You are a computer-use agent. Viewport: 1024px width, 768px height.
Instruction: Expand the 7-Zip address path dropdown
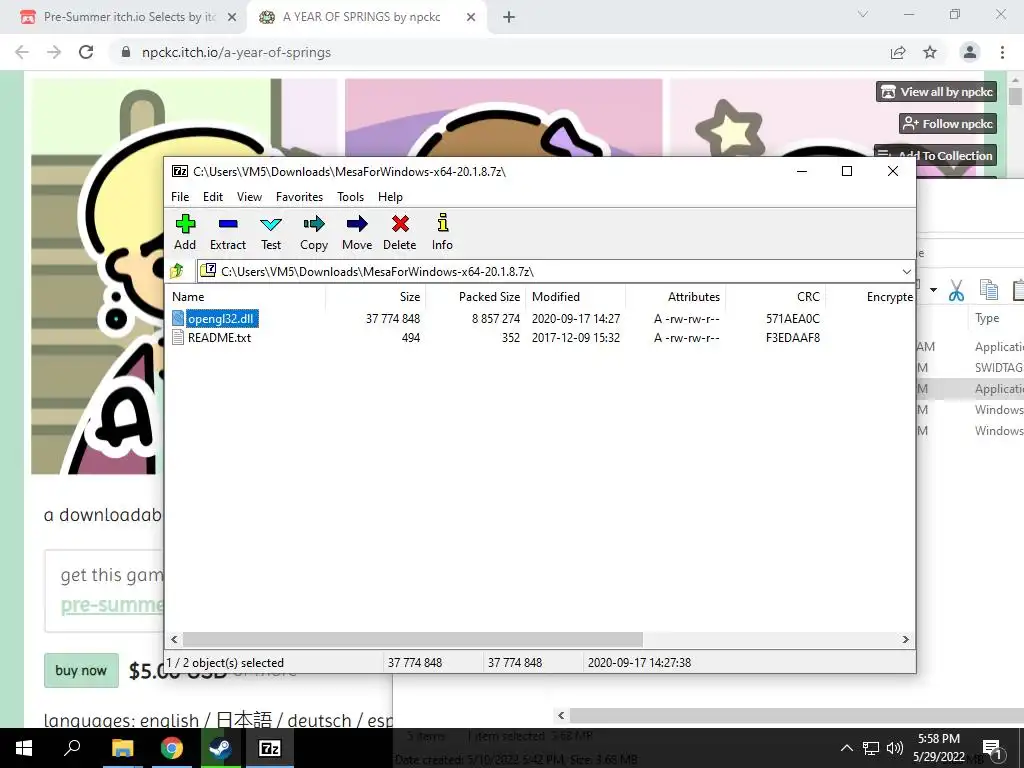click(906, 271)
